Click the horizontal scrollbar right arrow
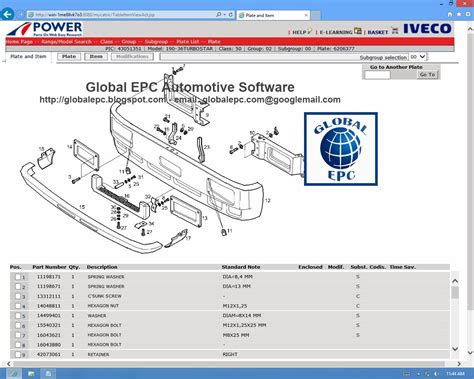474x379 pixels. [459, 364]
